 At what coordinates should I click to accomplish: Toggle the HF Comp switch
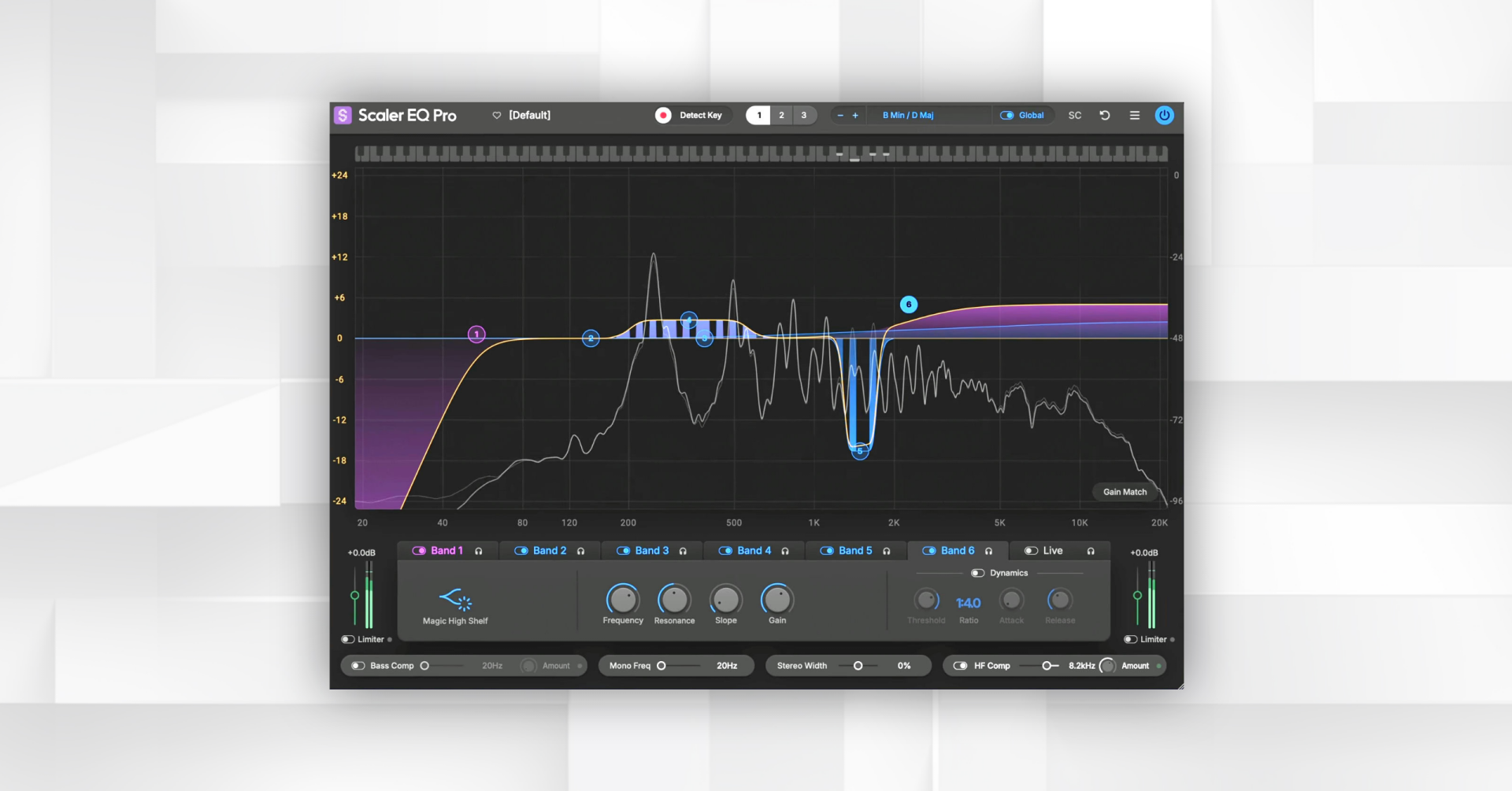click(960, 666)
